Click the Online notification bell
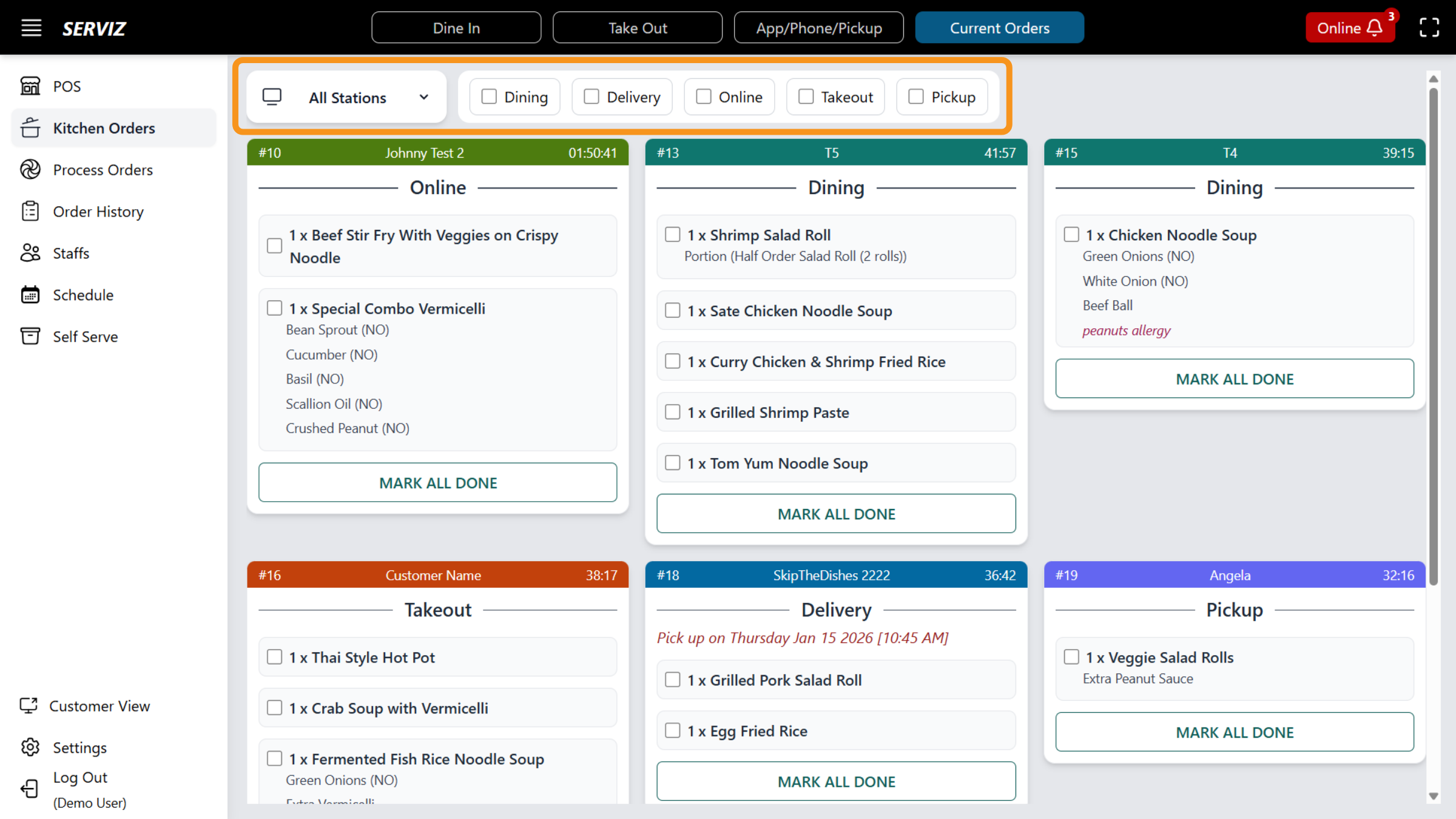The height and width of the screenshot is (819, 1456). coord(1375,28)
